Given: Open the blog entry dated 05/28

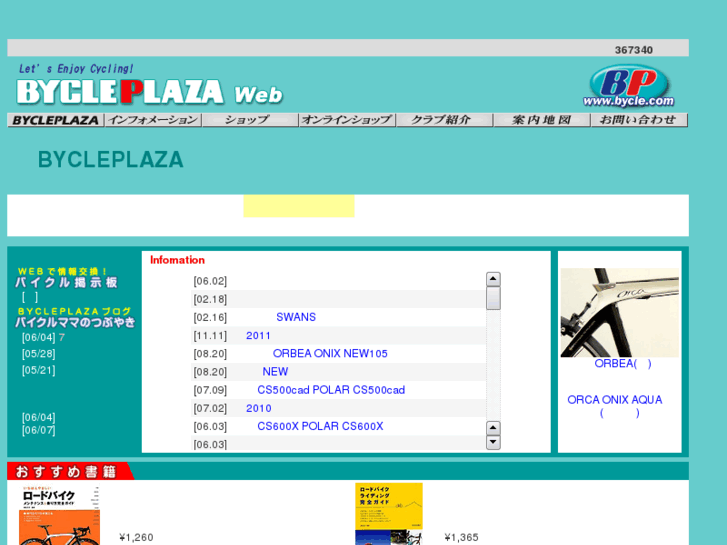Looking at the screenshot, I should (38, 354).
